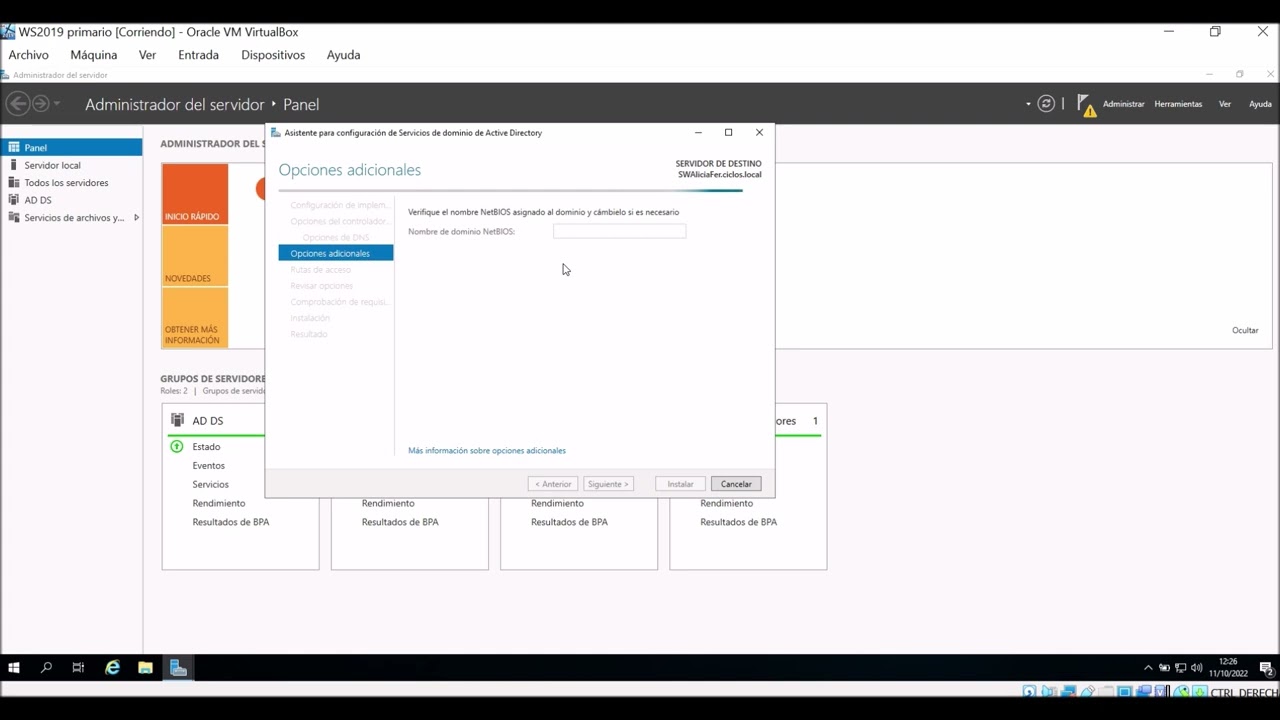Select Servidor local in sidebar
This screenshot has width=1280, height=720.
[72, 165]
